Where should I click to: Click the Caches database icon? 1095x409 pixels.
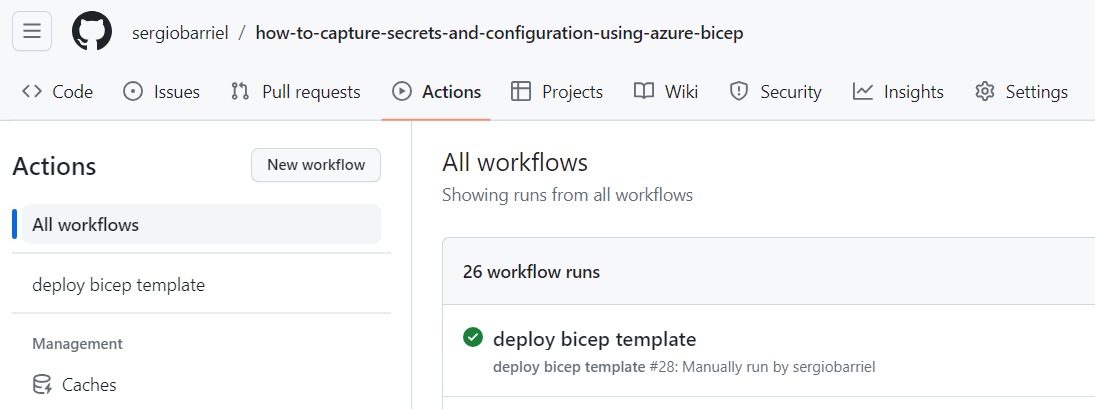pyautogui.click(x=42, y=385)
